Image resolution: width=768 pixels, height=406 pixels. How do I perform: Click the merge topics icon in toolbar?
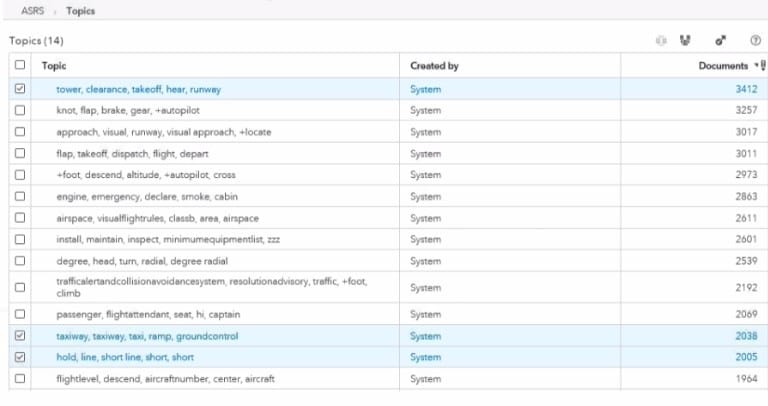pyautogui.click(x=685, y=41)
